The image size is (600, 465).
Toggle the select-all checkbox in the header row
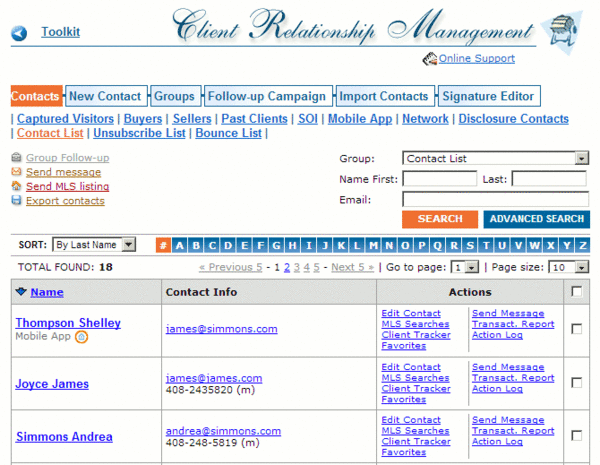coord(577,292)
